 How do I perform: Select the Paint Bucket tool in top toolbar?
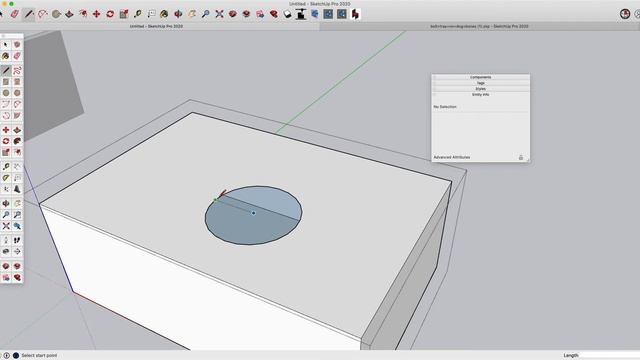click(x=164, y=14)
